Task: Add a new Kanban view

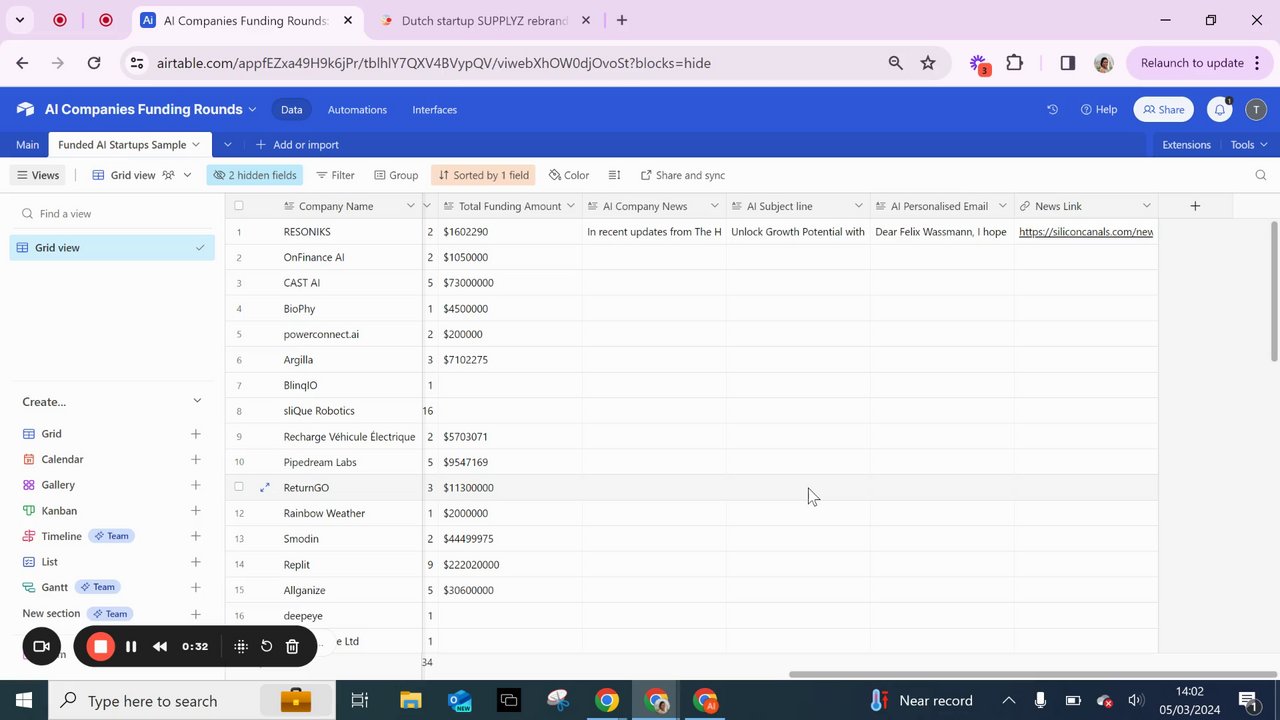Action: 196,511
